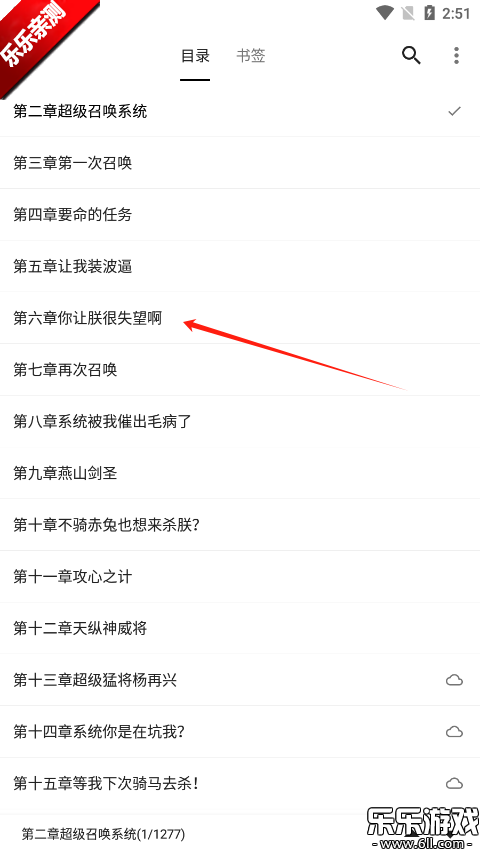Switch to the 目录 tab

click(x=195, y=55)
